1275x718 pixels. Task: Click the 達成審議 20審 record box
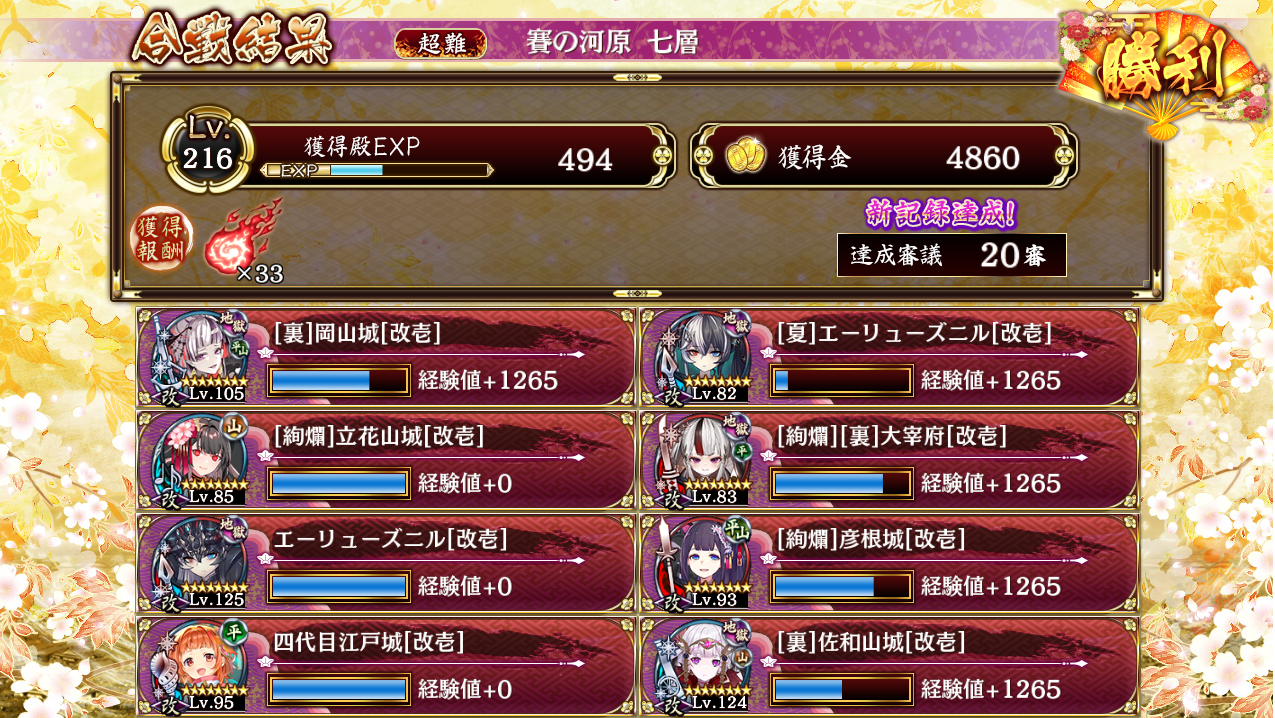(x=951, y=255)
